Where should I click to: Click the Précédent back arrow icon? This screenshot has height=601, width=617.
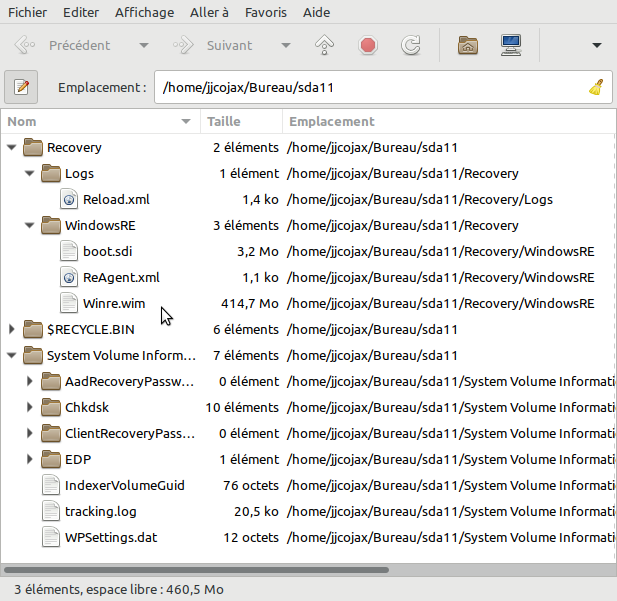[x=24, y=45]
